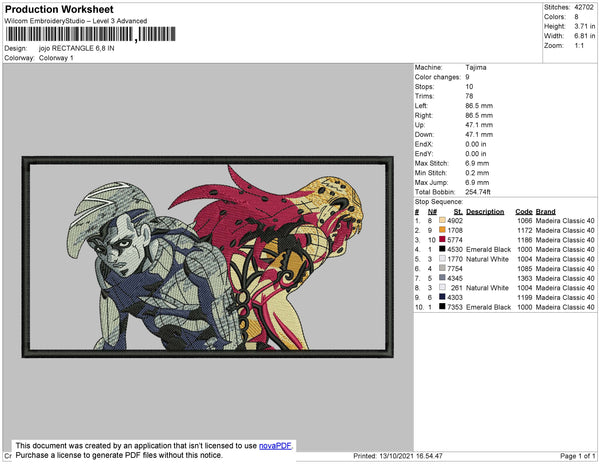This screenshot has width=600, height=464.
Task: Select thread code 1363 in row 7
Action: pos(524,278)
